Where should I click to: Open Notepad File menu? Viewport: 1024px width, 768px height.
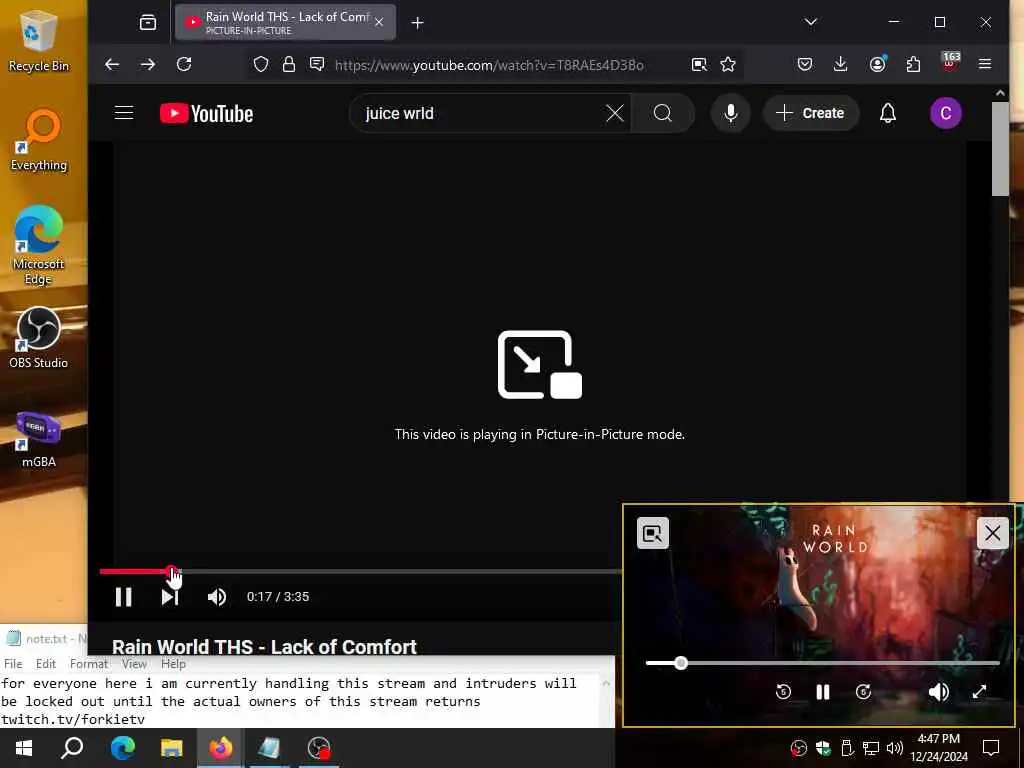click(x=13, y=664)
